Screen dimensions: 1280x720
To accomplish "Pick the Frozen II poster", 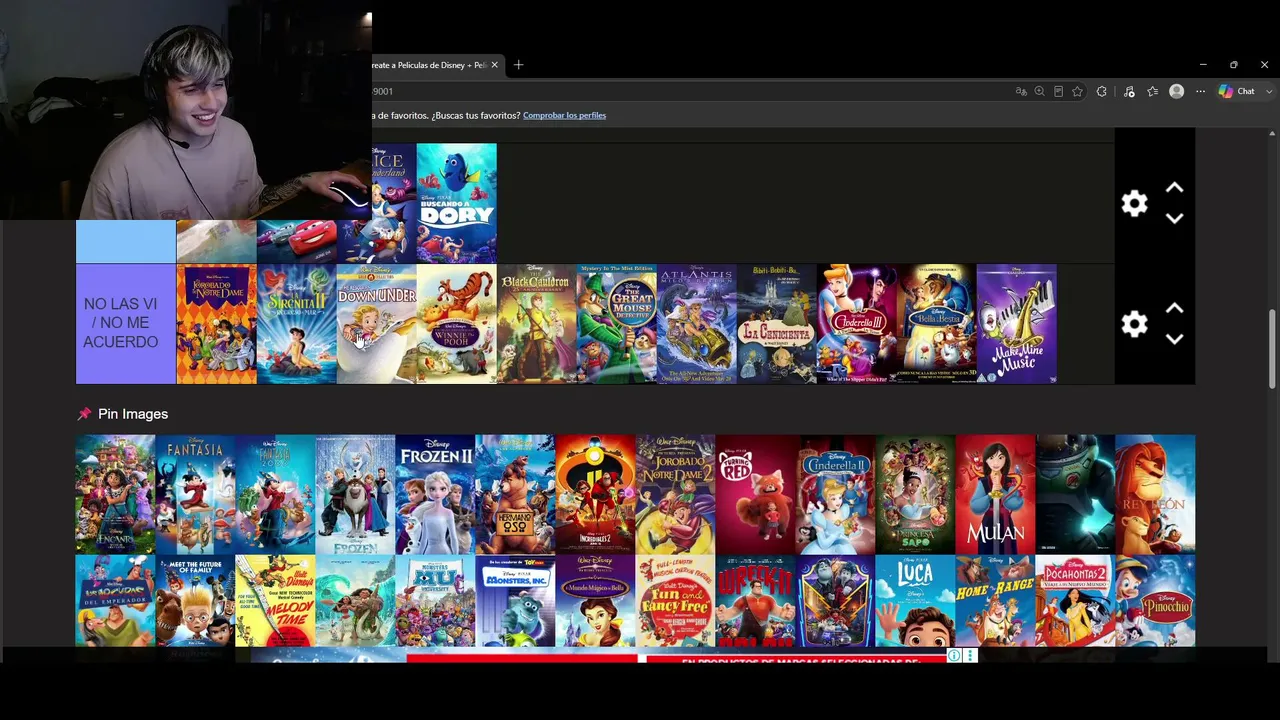I will [x=435, y=494].
